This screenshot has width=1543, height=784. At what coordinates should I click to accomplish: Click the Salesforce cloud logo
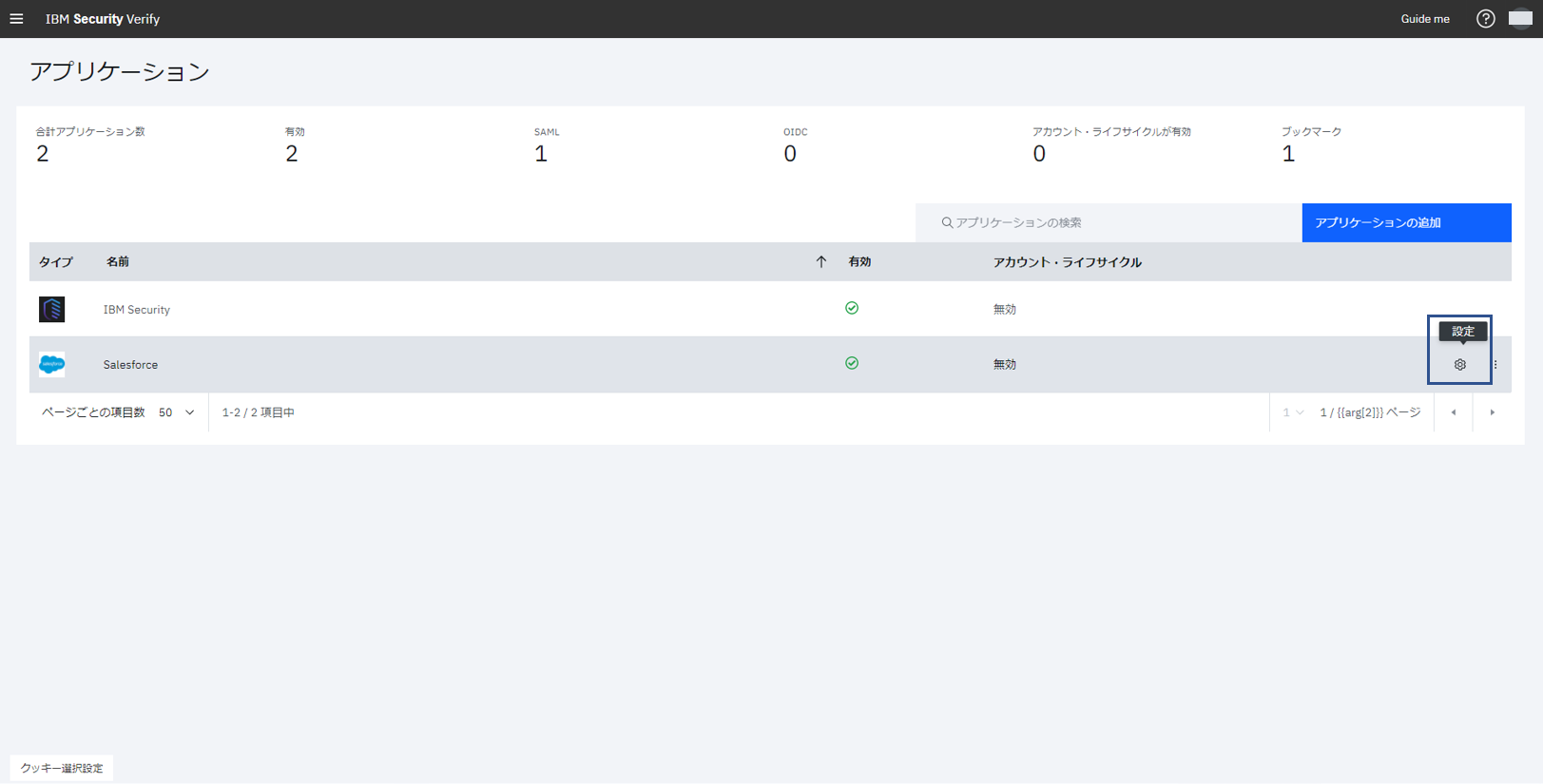(52, 364)
